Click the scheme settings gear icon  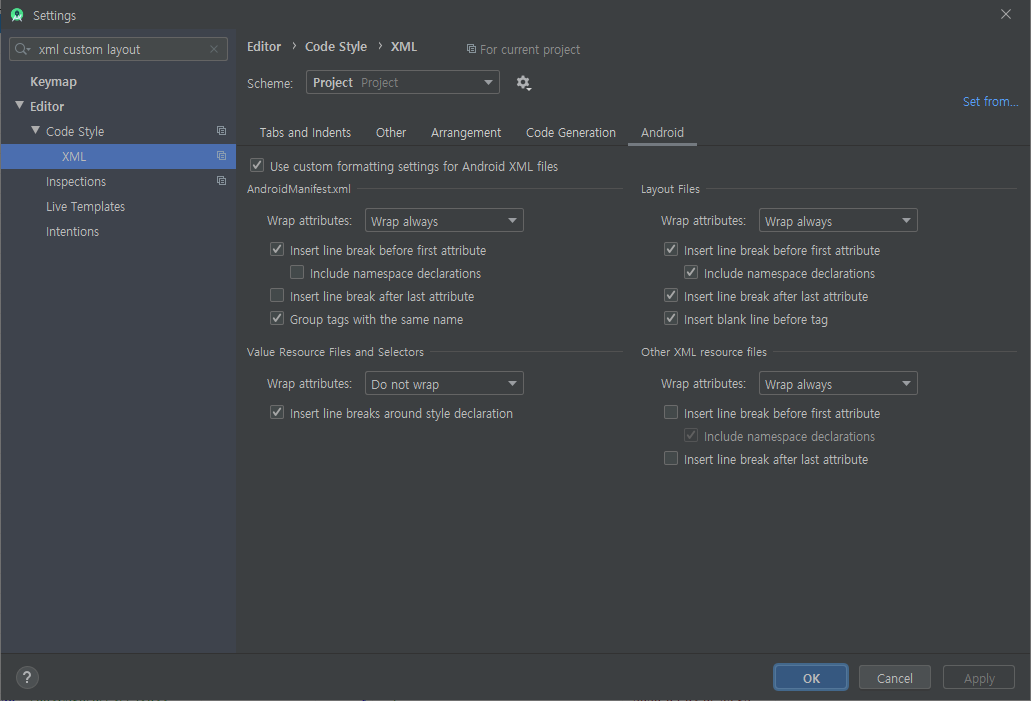coord(523,83)
